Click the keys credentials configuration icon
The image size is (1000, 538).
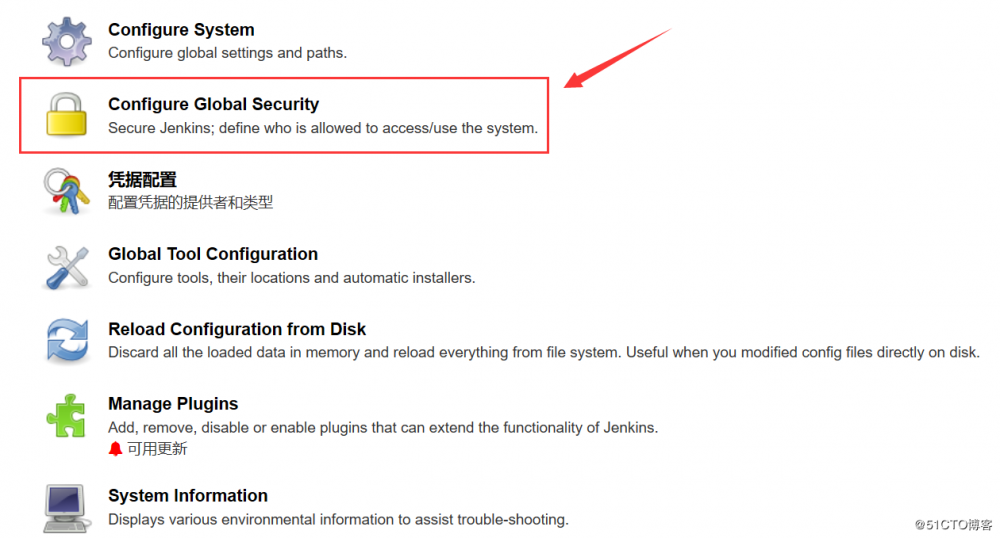pyautogui.click(x=66, y=190)
